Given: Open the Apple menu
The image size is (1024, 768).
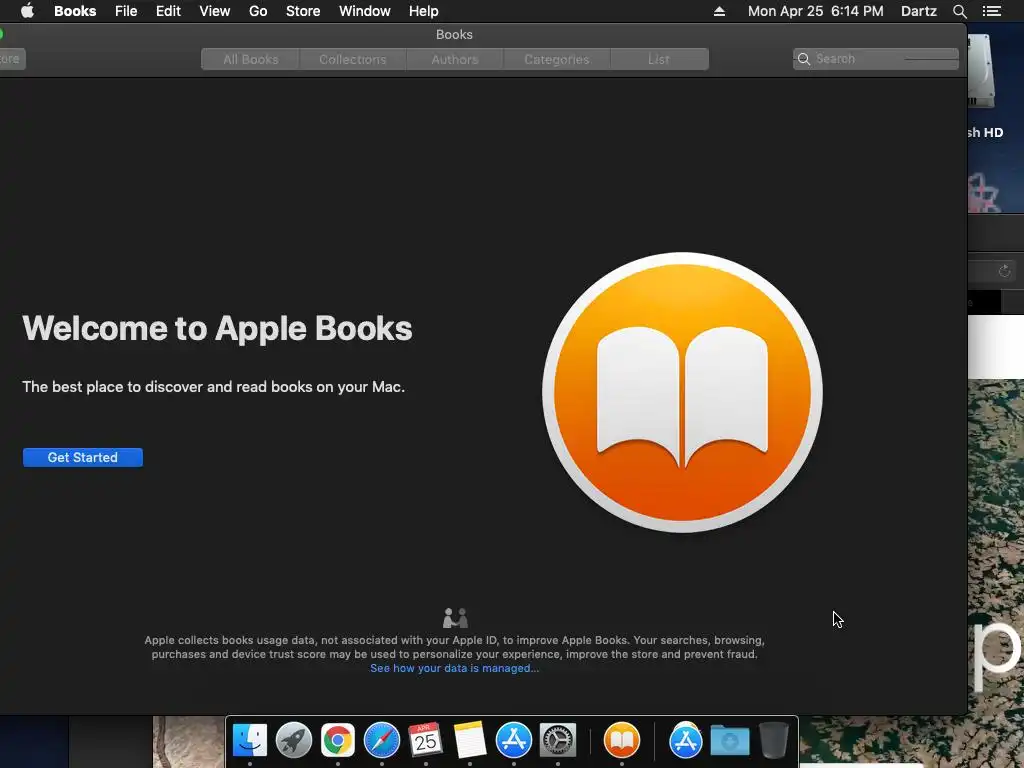Looking at the screenshot, I should click(x=27, y=11).
